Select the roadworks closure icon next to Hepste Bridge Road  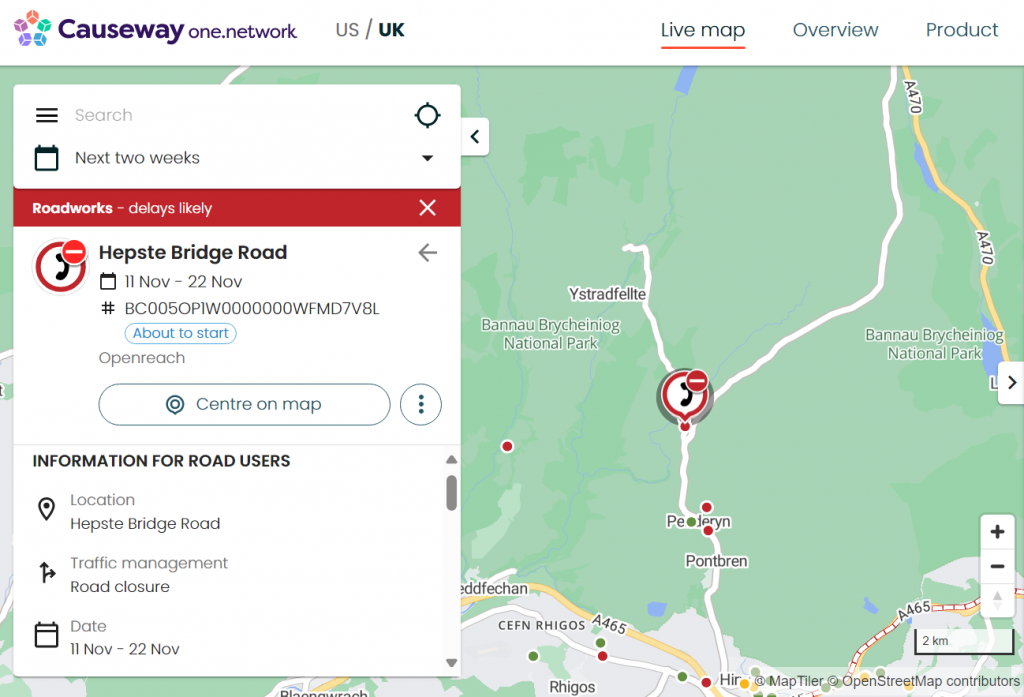pos(60,266)
